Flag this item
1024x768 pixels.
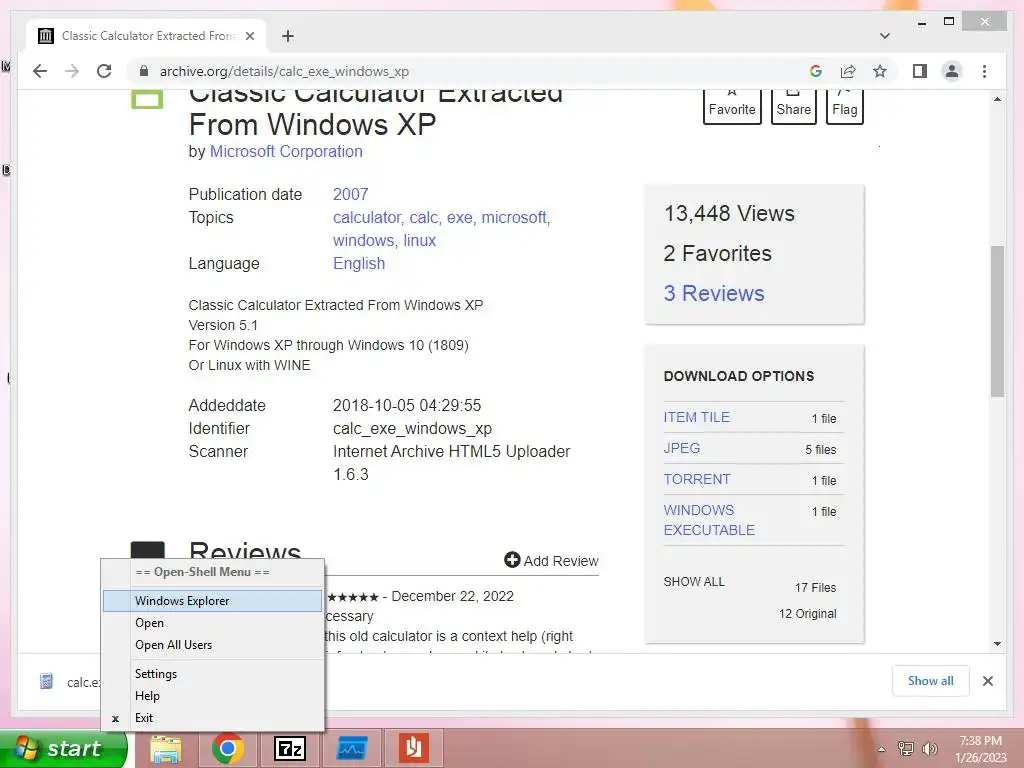pyautogui.click(x=844, y=106)
